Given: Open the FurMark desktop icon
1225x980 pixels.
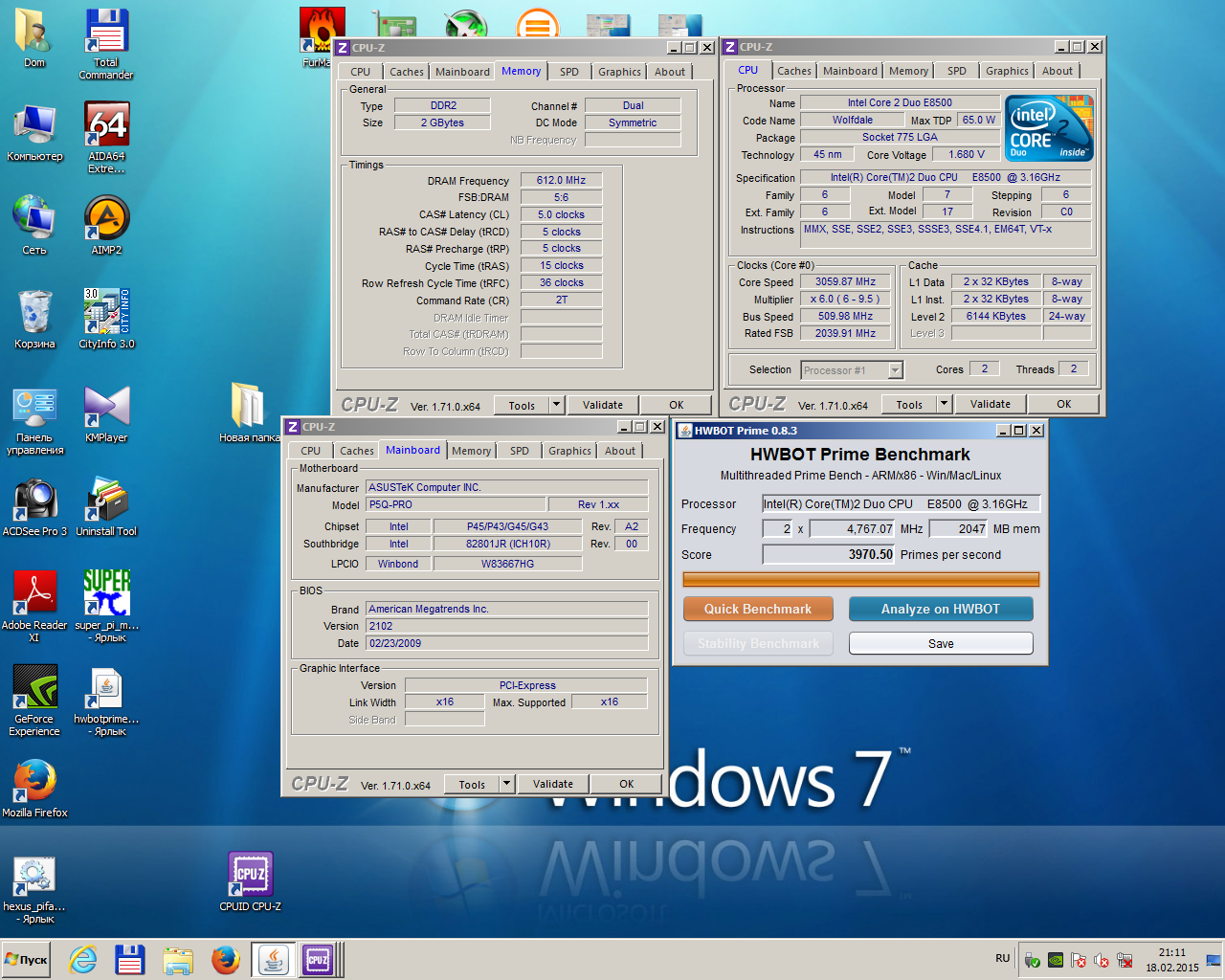Looking at the screenshot, I should pyautogui.click(x=318, y=38).
